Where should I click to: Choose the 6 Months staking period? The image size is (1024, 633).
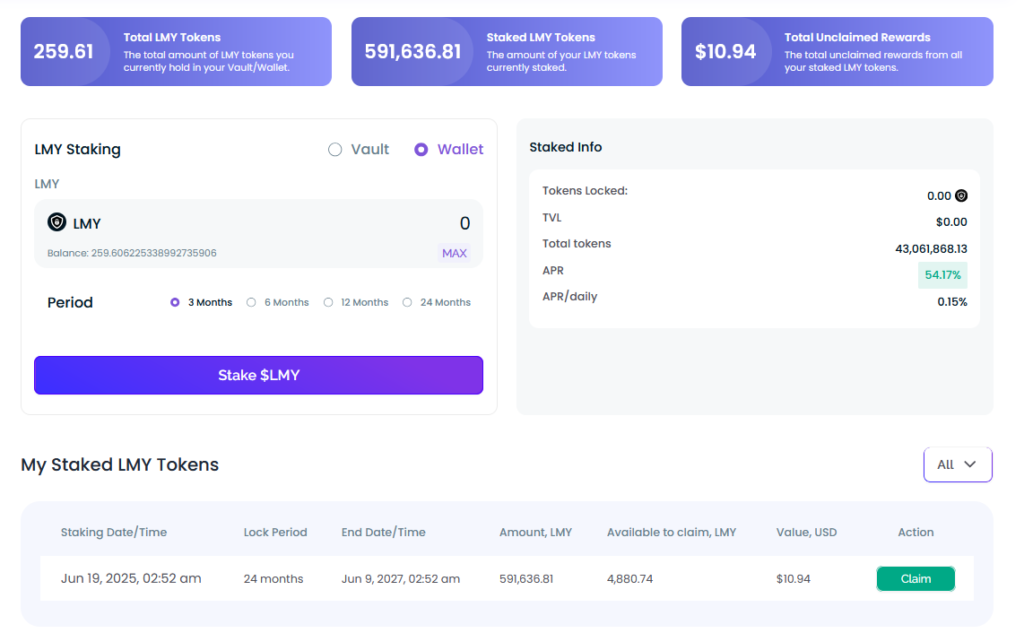point(252,302)
